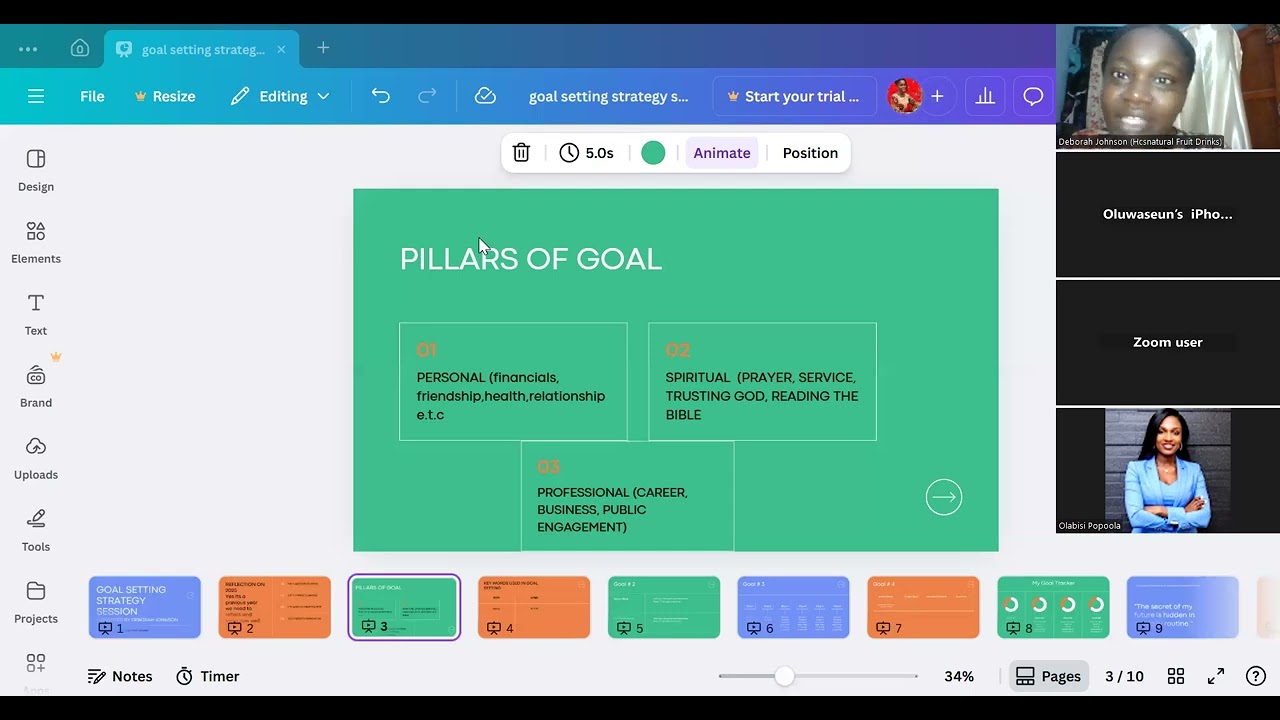Open the File menu

(92, 96)
